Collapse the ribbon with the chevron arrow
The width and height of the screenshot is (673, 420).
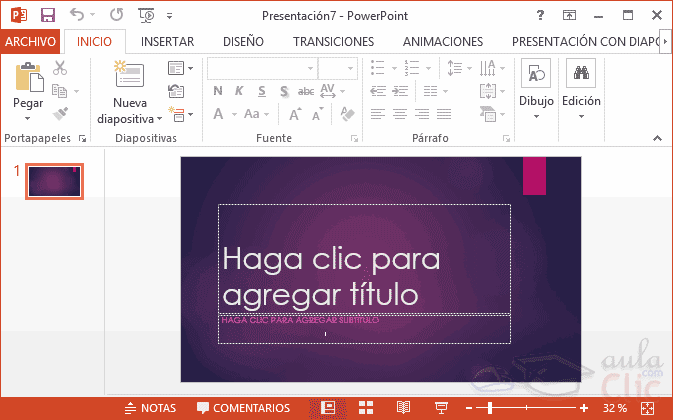click(x=658, y=138)
